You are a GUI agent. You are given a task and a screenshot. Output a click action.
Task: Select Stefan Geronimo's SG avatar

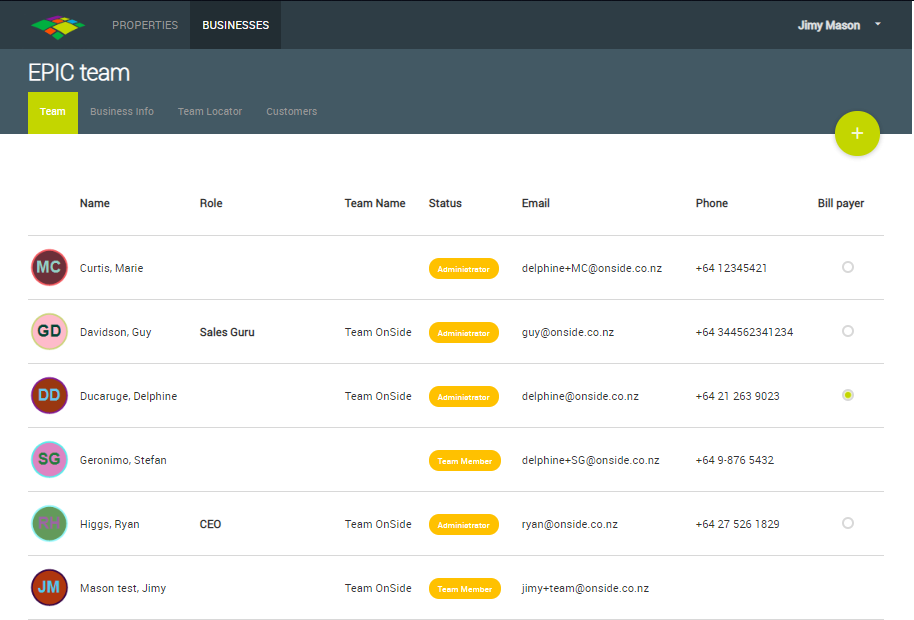[x=49, y=460]
